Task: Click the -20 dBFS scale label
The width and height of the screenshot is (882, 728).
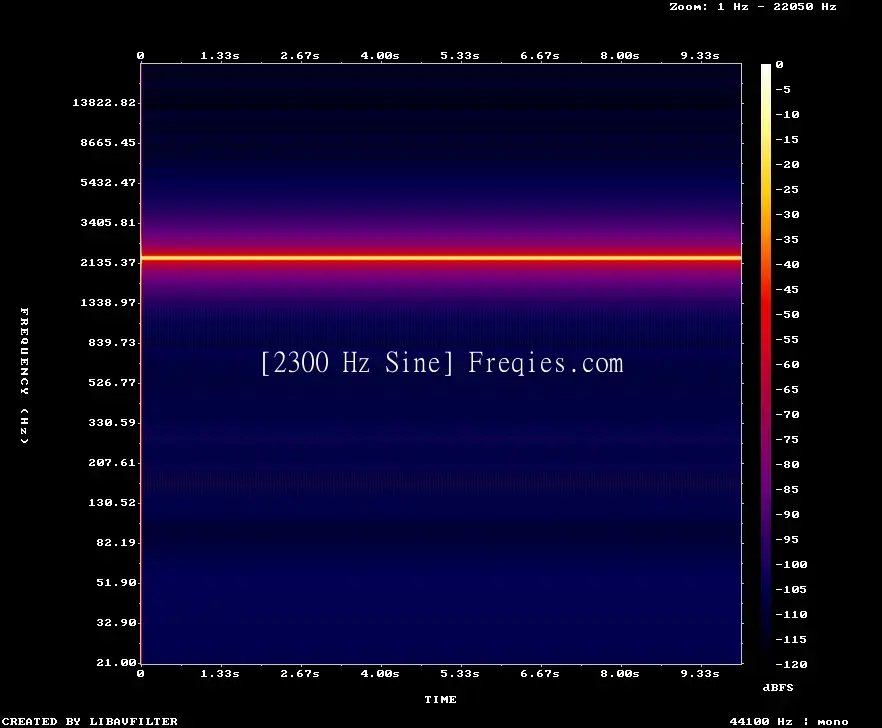Action: click(x=787, y=164)
